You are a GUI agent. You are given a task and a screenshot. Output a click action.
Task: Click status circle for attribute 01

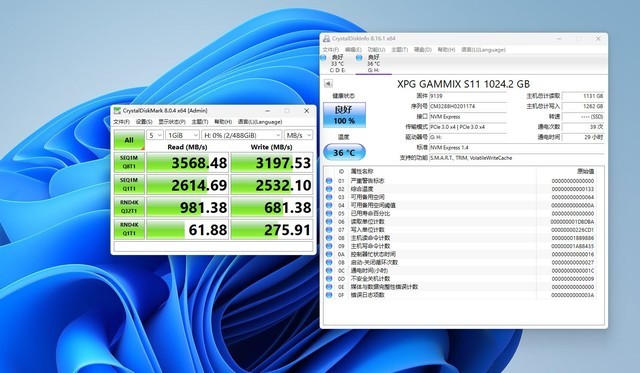329,181
